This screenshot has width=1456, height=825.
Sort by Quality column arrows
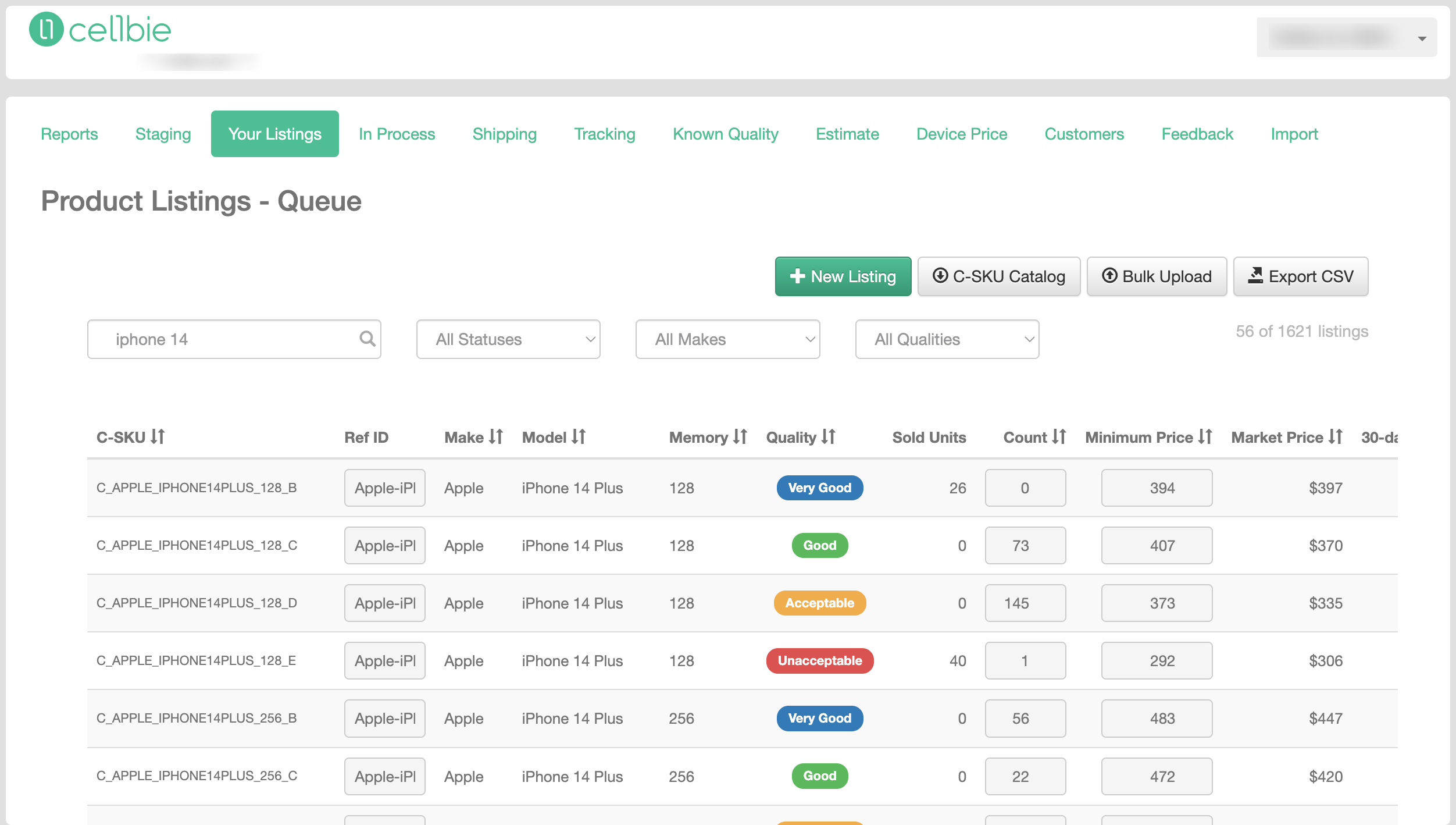point(829,436)
